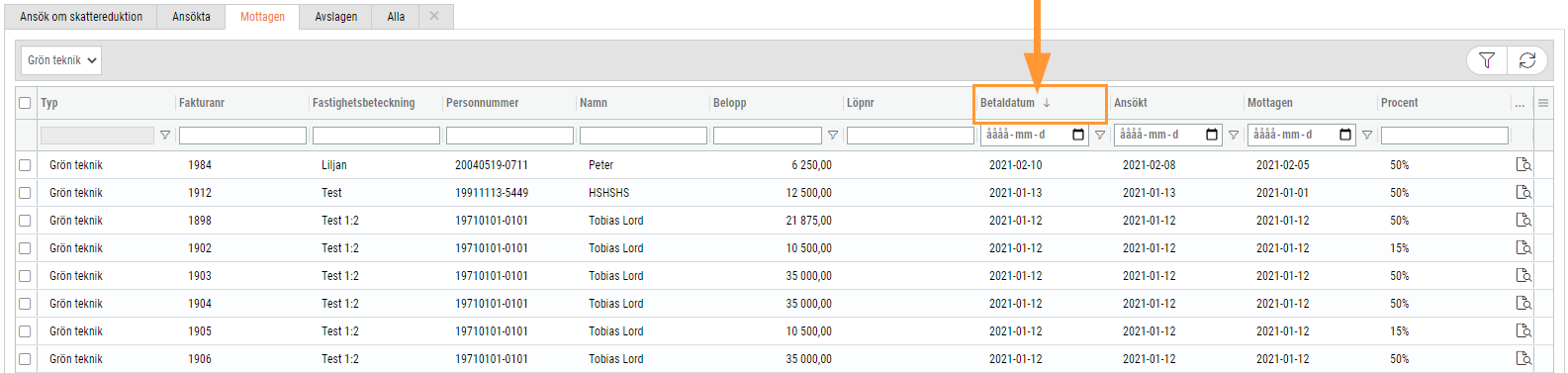
Task: Expand the Grön teknik dropdown
Action: [61, 60]
